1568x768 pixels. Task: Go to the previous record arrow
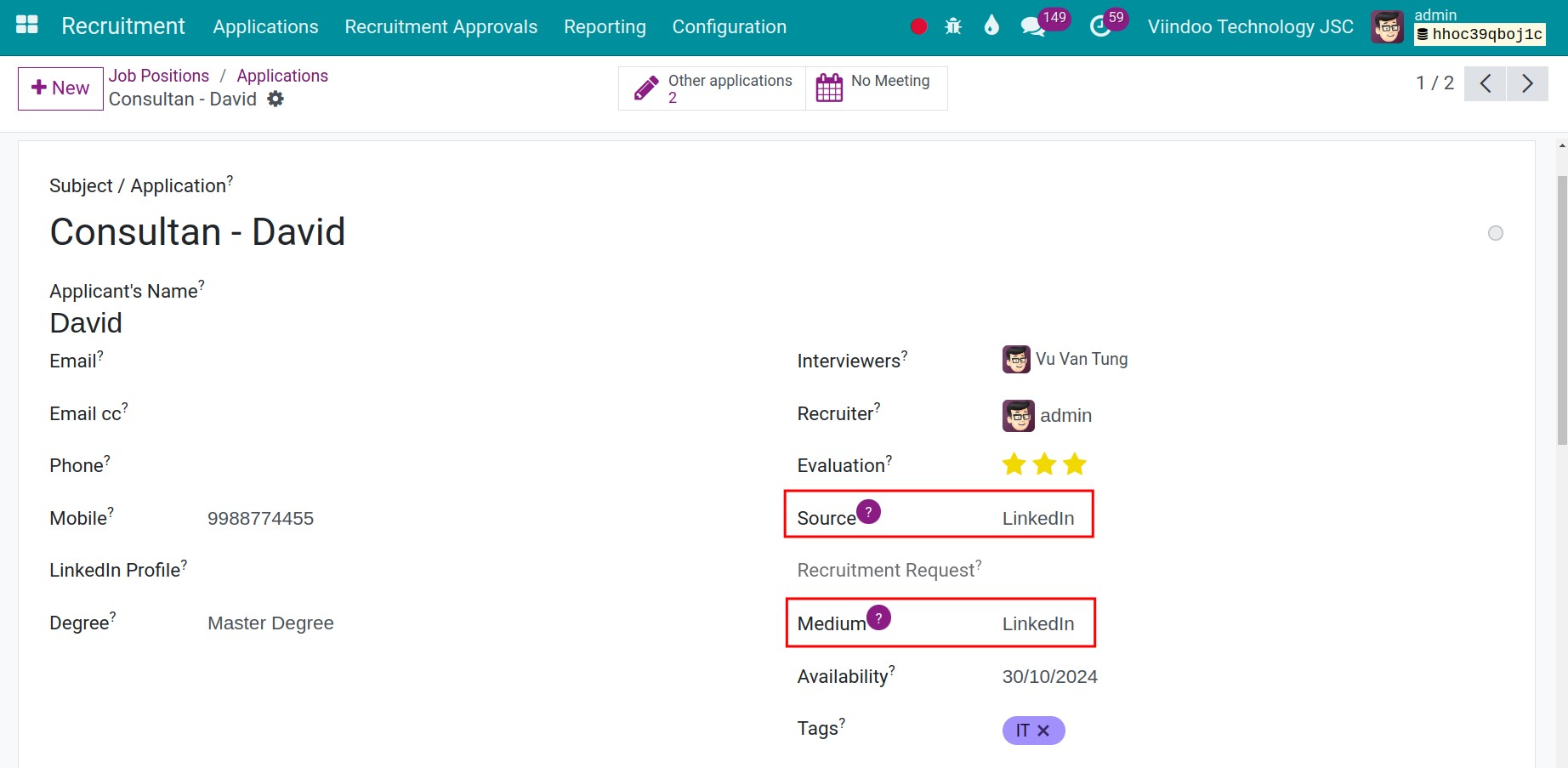tap(1486, 83)
